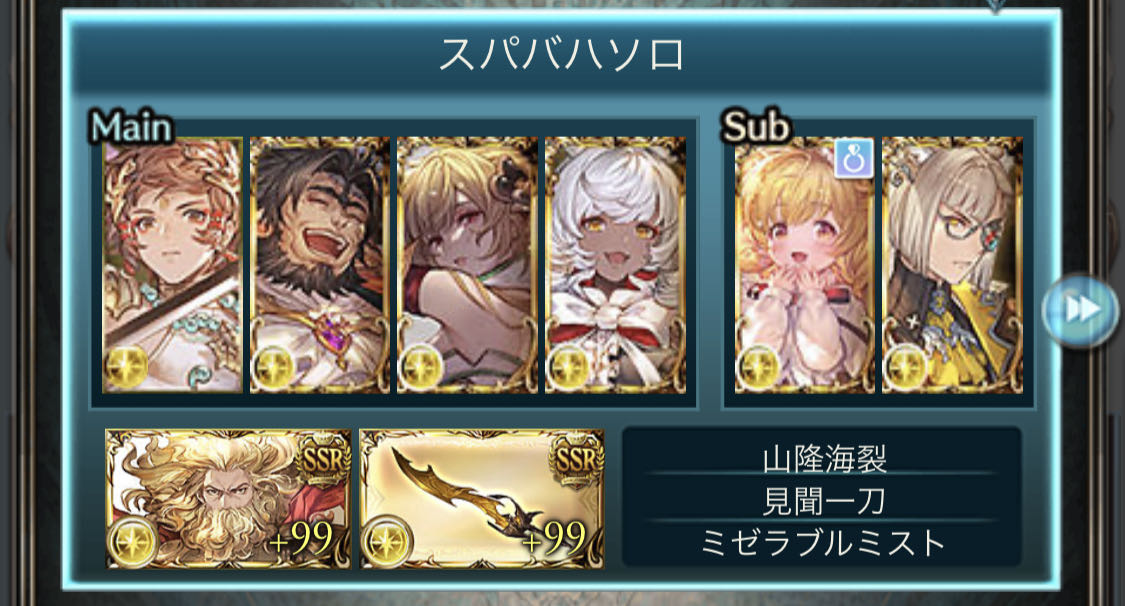
Task: Click the blue ring icon on blonde sub character
Action: pyautogui.click(x=854, y=158)
